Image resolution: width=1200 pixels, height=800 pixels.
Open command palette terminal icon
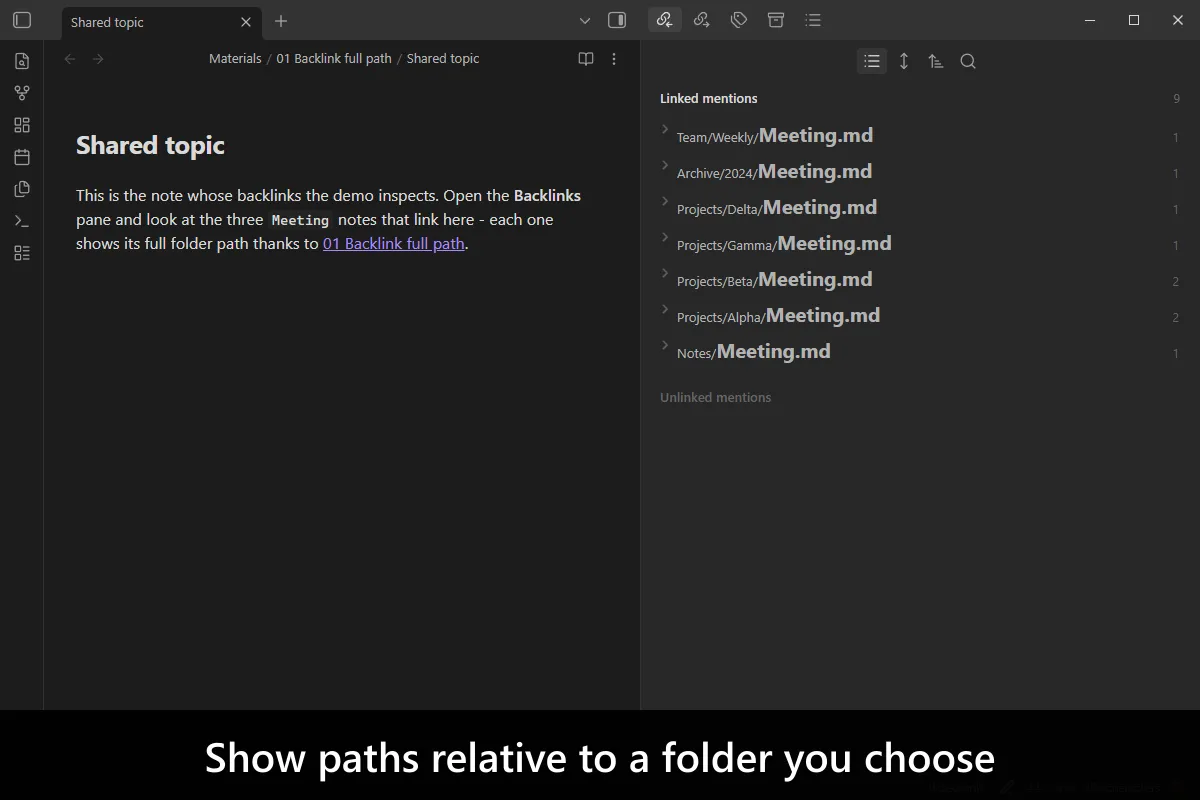click(x=22, y=221)
